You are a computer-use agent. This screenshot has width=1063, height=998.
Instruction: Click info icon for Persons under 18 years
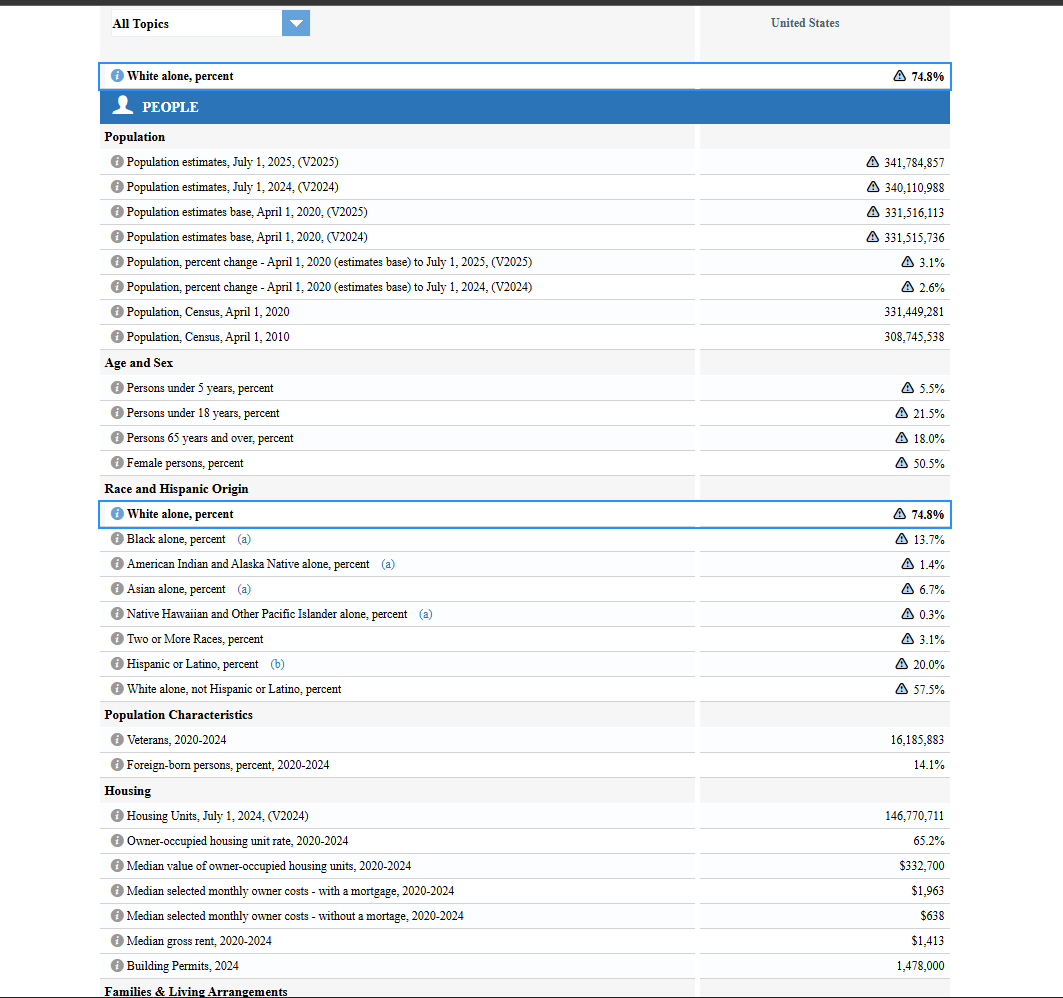(117, 413)
